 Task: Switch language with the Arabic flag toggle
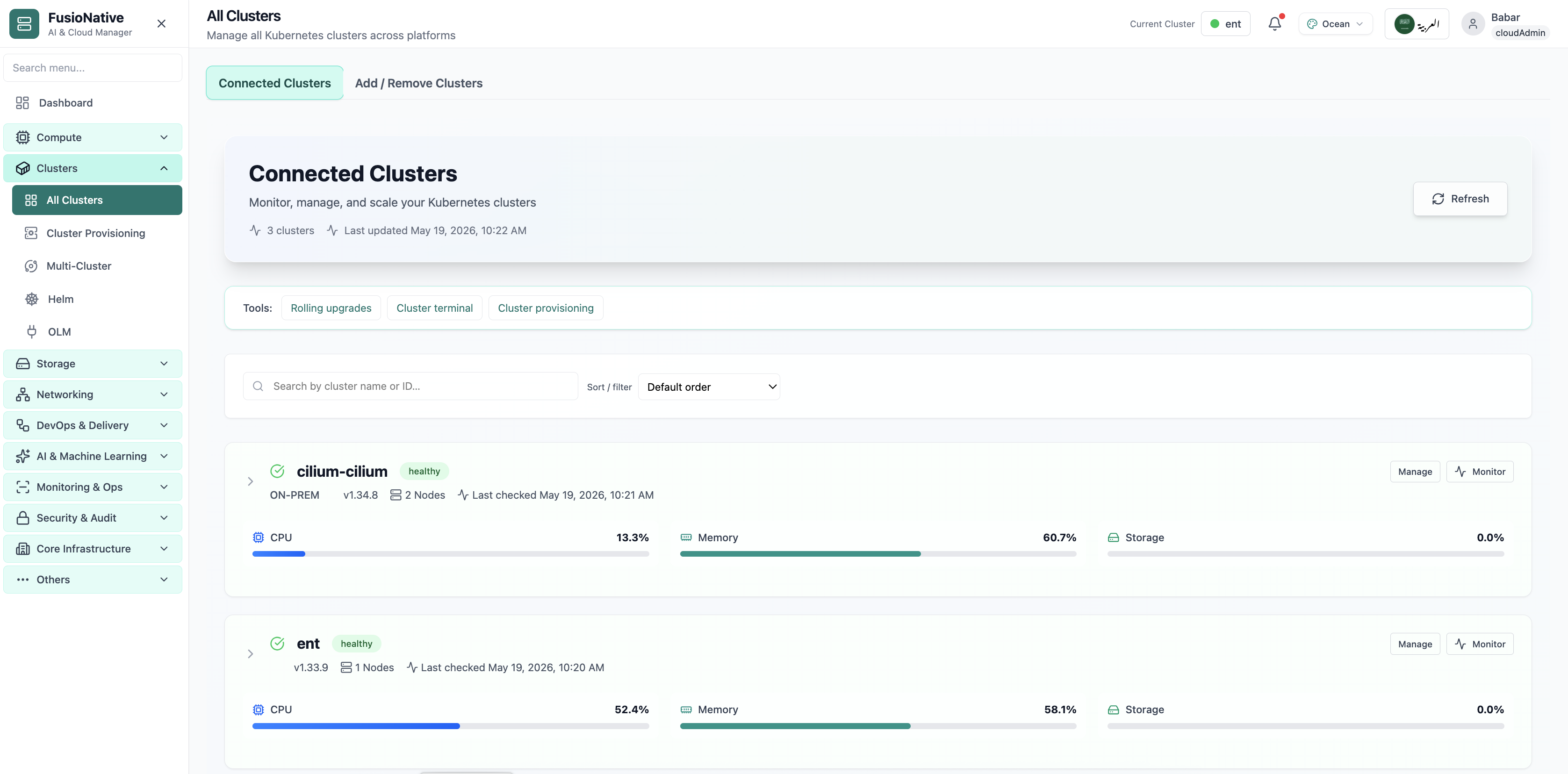coord(1417,24)
